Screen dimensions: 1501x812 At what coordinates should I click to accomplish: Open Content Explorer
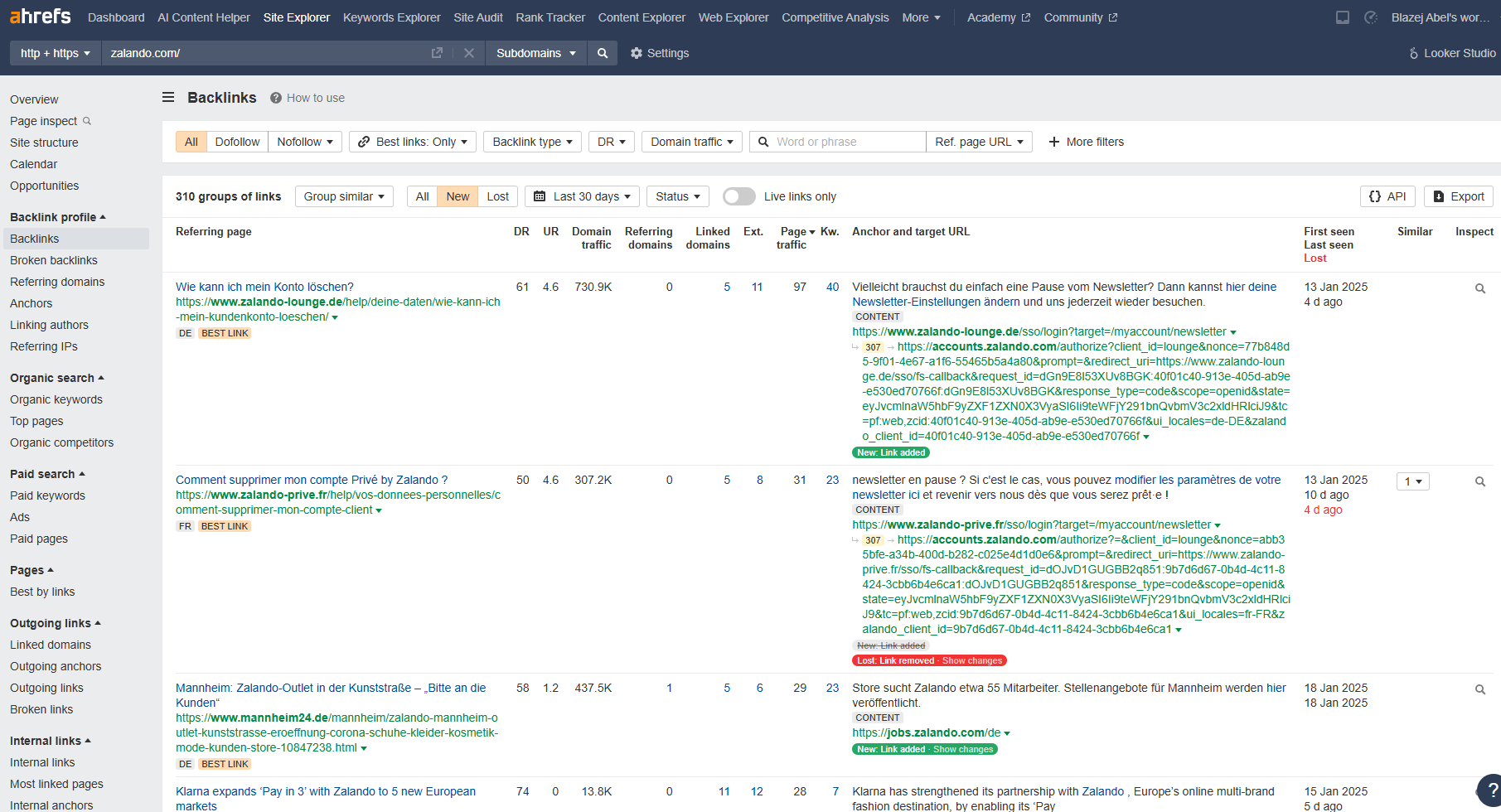pos(642,17)
